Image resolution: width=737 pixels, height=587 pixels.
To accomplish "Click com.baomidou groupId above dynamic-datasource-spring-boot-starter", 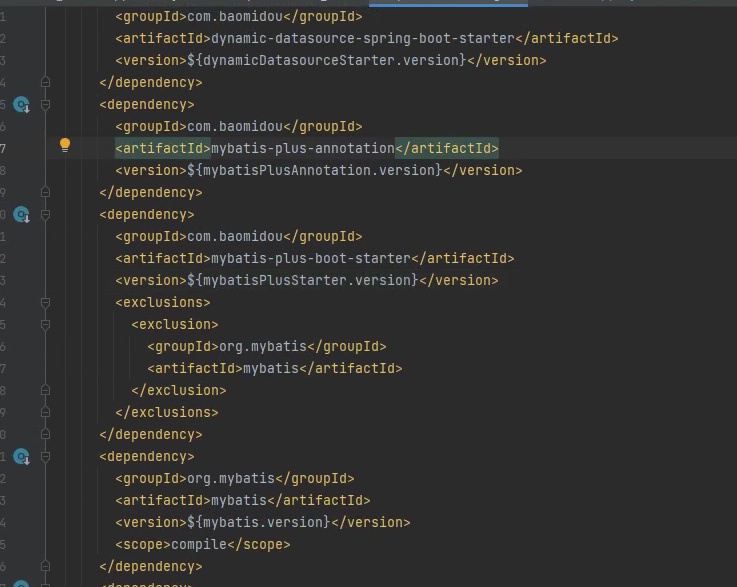I will pyautogui.click(x=235, y=16).
